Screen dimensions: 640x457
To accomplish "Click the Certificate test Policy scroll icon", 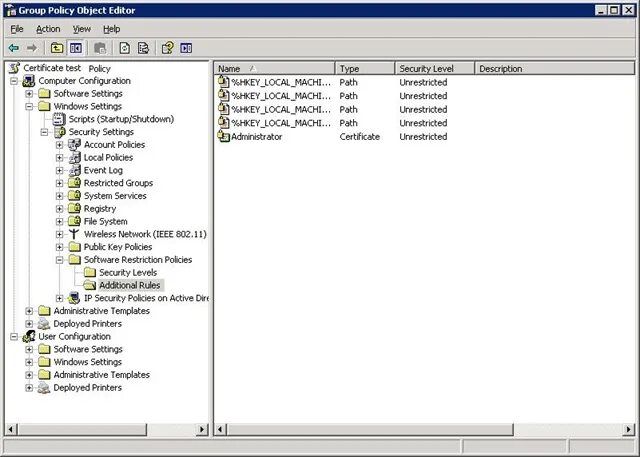I will tap(14, 68).
